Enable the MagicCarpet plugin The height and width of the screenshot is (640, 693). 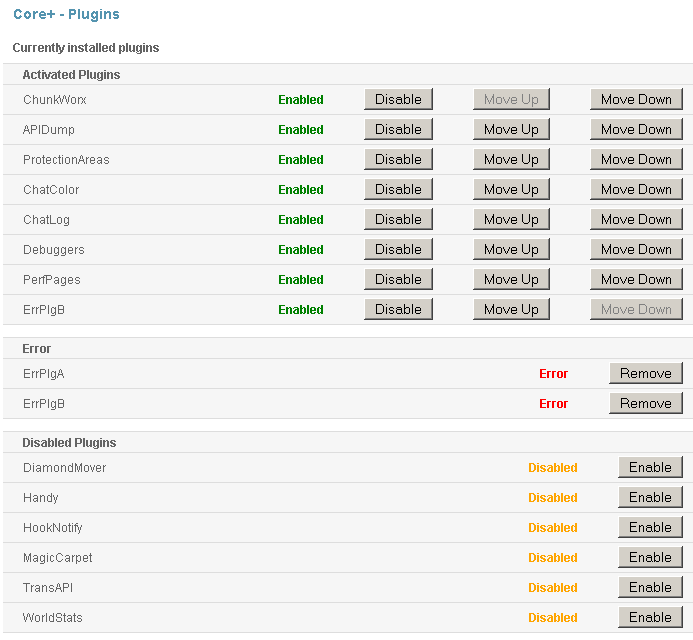pos(650,557)
